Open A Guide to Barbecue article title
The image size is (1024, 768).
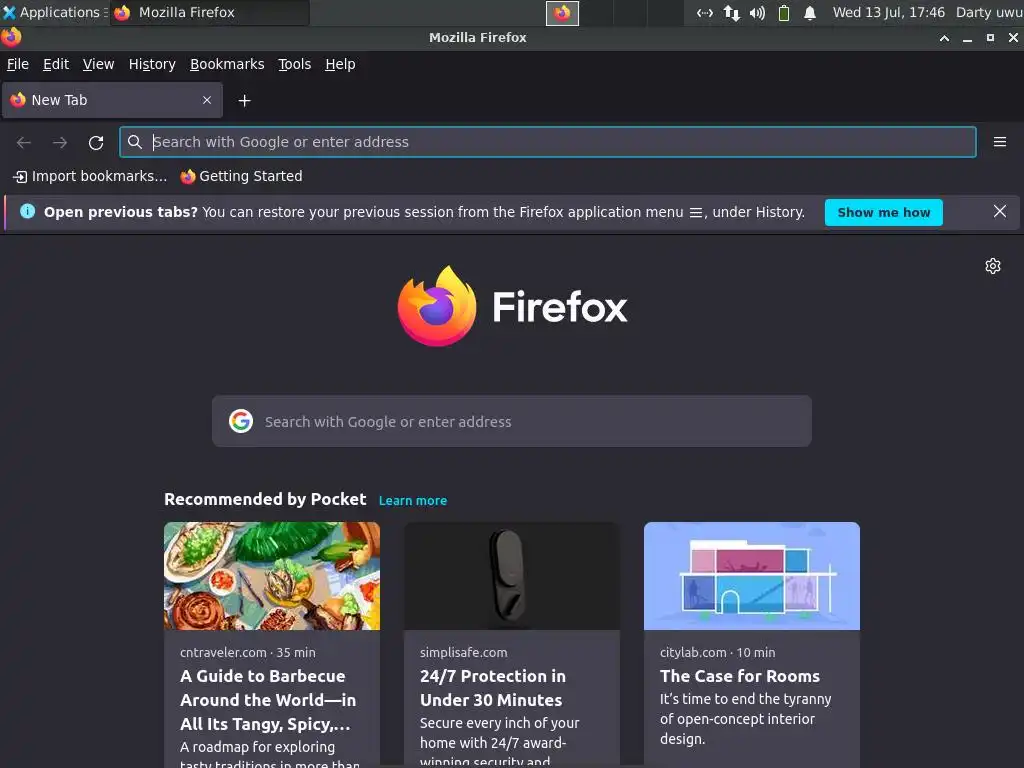(268, 700)
